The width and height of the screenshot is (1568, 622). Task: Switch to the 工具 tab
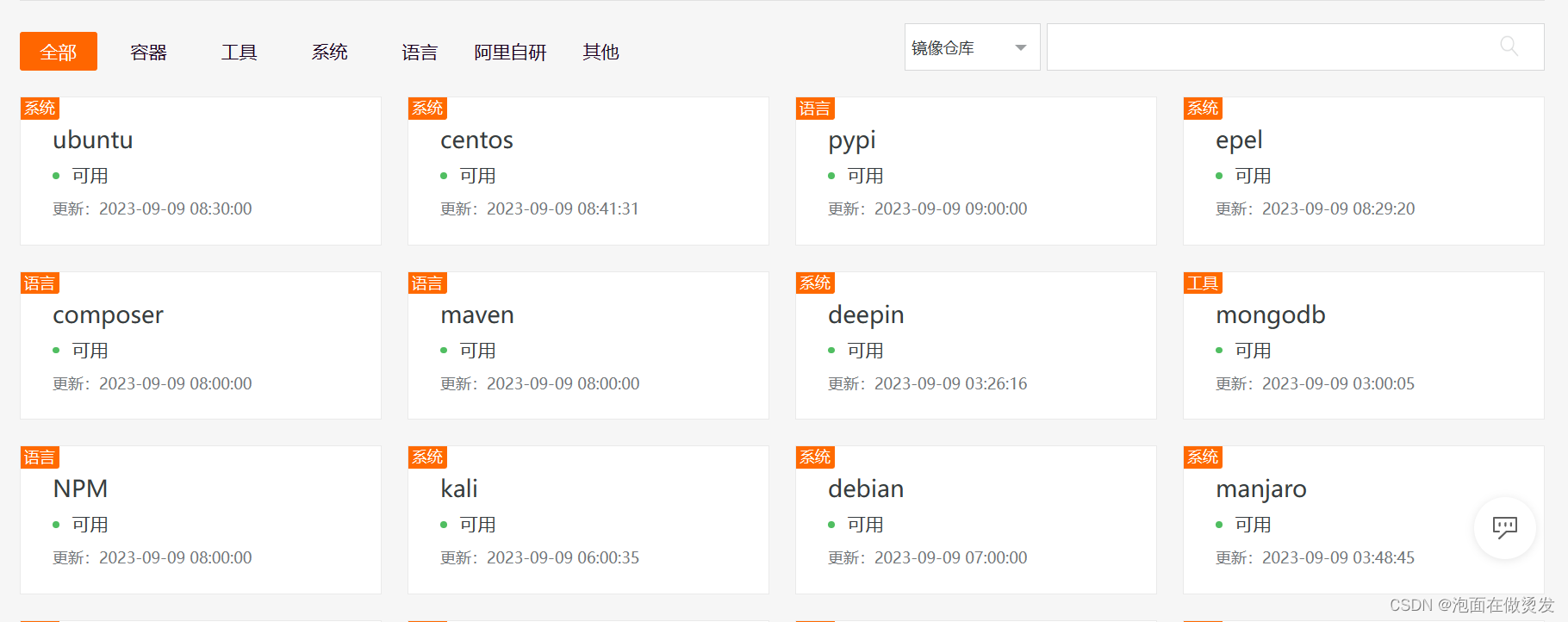(239, 53)
